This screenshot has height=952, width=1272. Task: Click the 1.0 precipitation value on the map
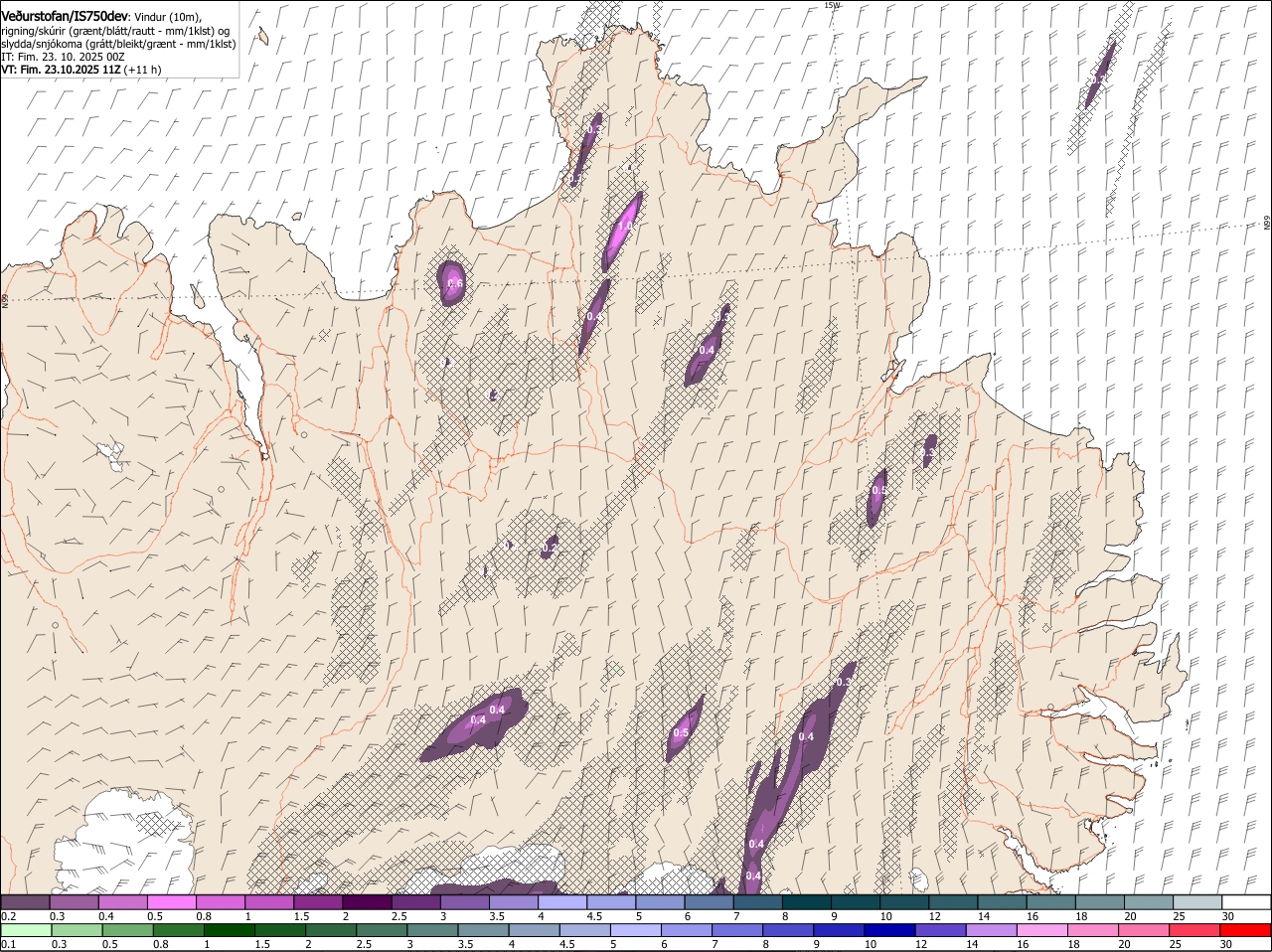coord(625,228)
